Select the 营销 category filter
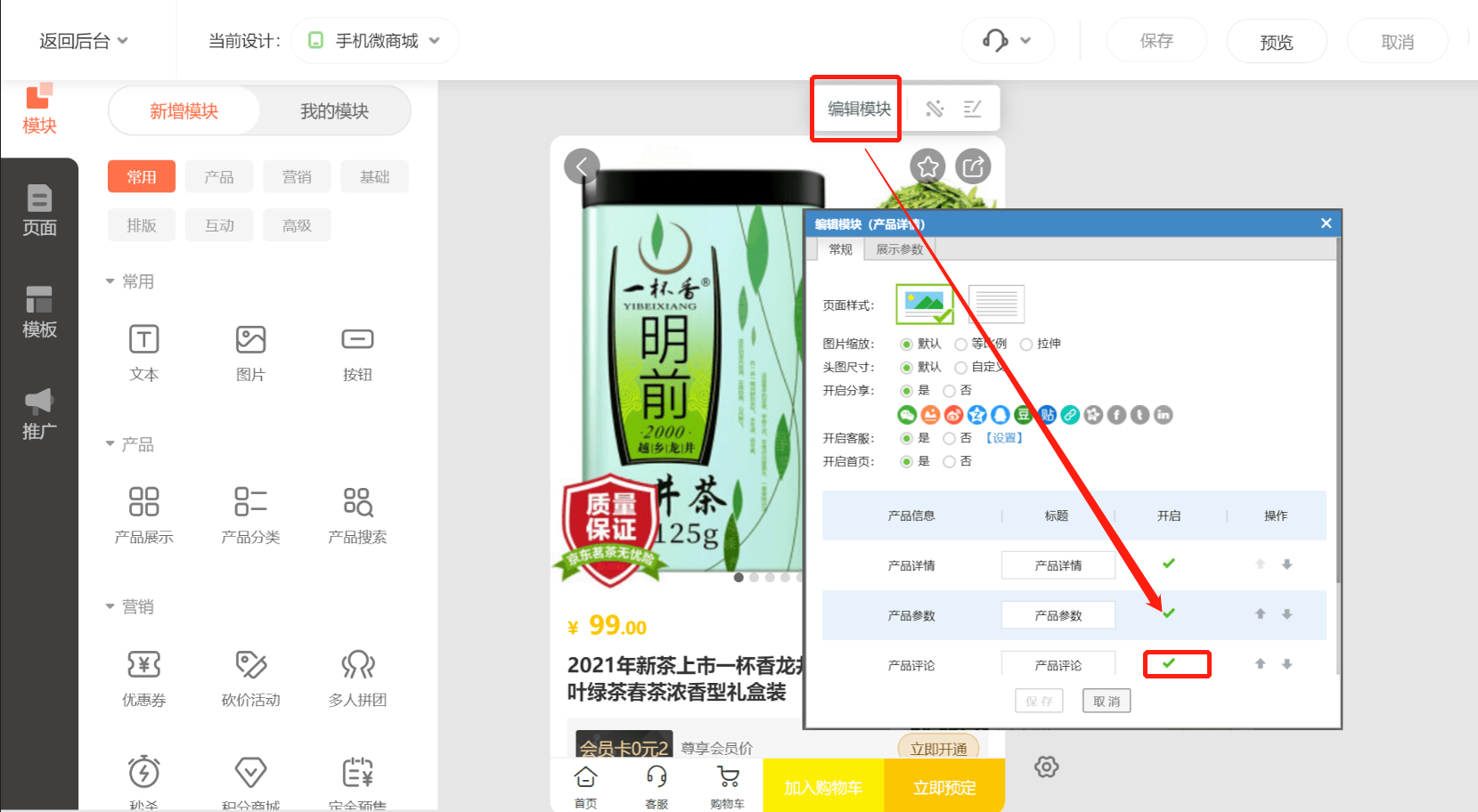 297,177
